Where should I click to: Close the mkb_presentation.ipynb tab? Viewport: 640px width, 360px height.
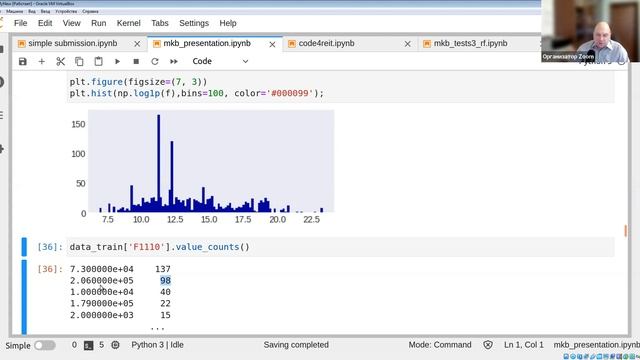(x=272, y=44)
